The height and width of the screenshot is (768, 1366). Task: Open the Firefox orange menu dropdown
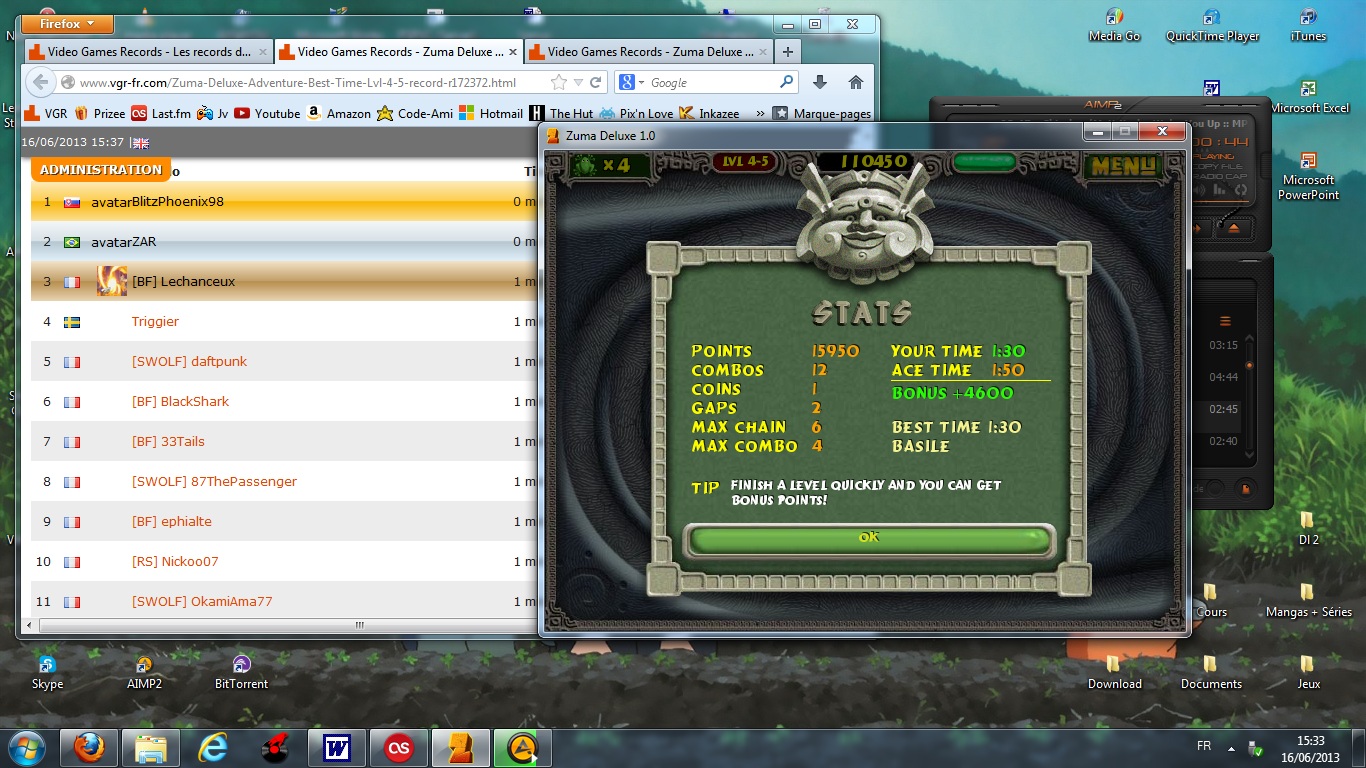pos(67,24)
